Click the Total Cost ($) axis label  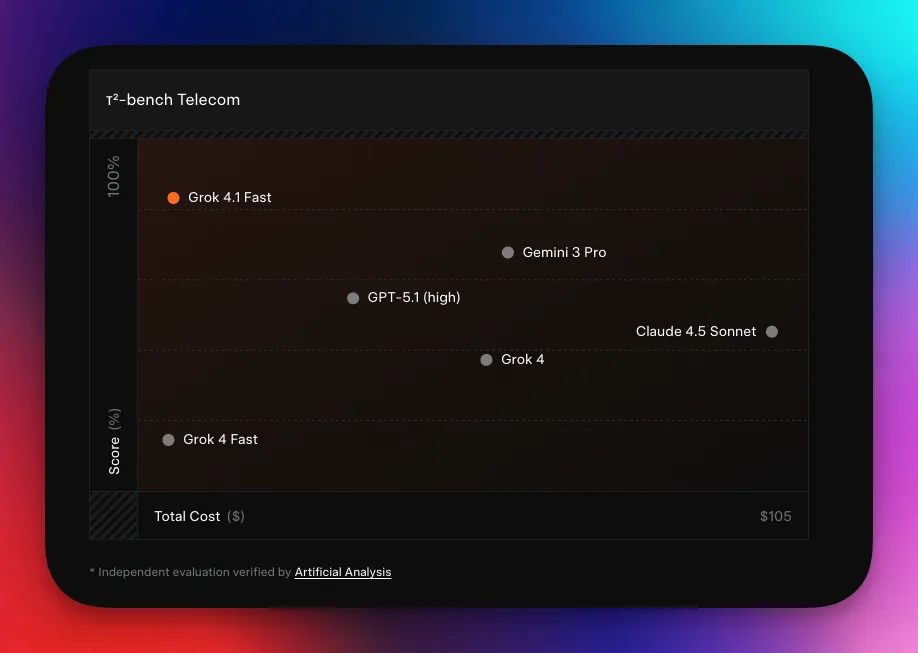pos(199,517)
